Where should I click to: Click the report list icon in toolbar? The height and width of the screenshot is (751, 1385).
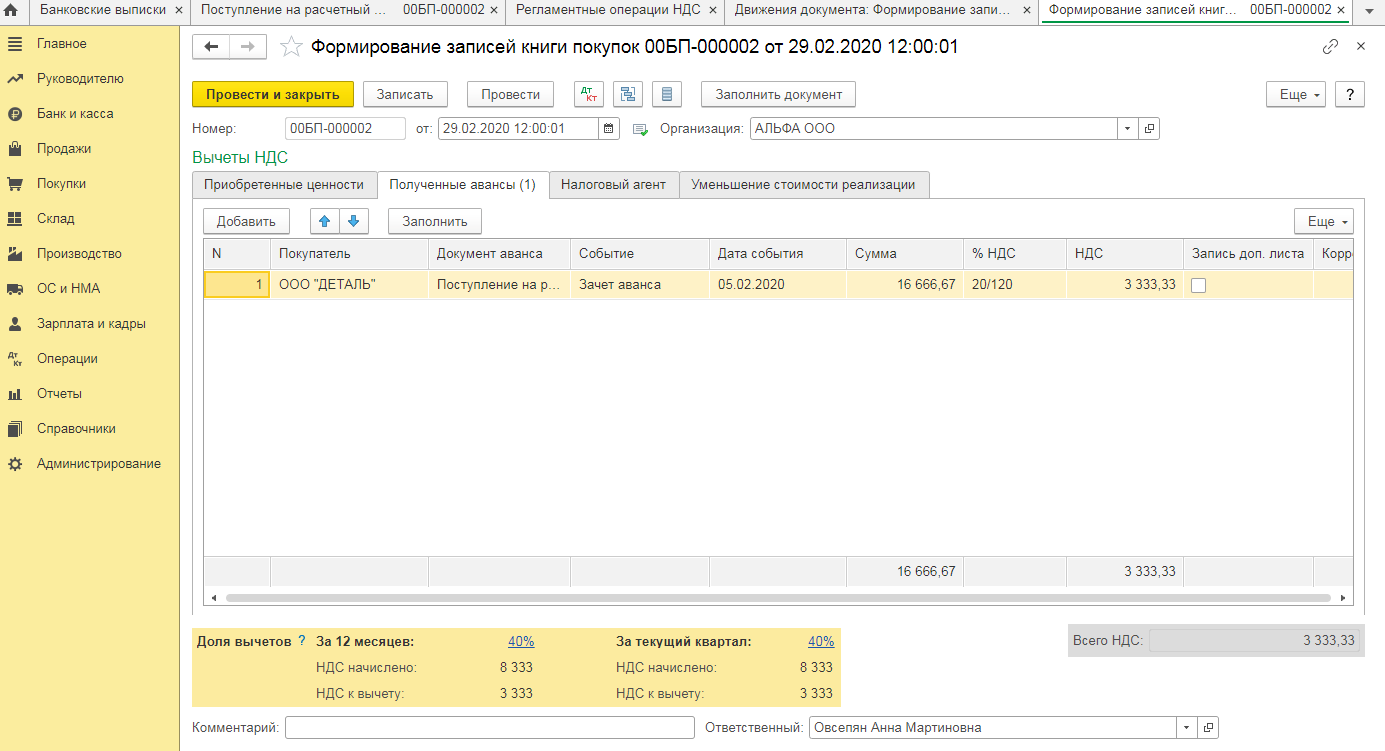pos(667,94)
